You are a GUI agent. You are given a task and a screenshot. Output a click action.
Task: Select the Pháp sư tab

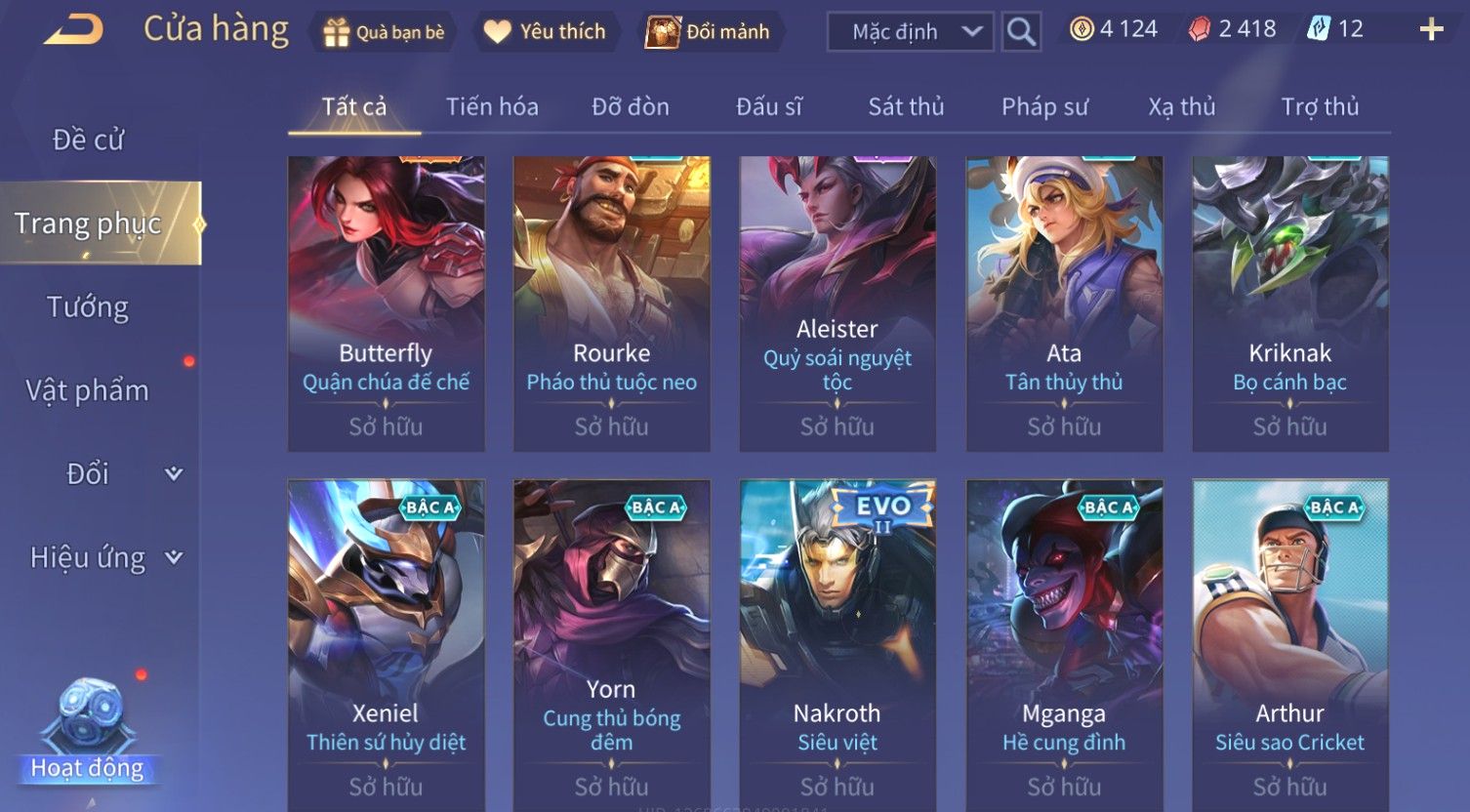point(1044,106)
